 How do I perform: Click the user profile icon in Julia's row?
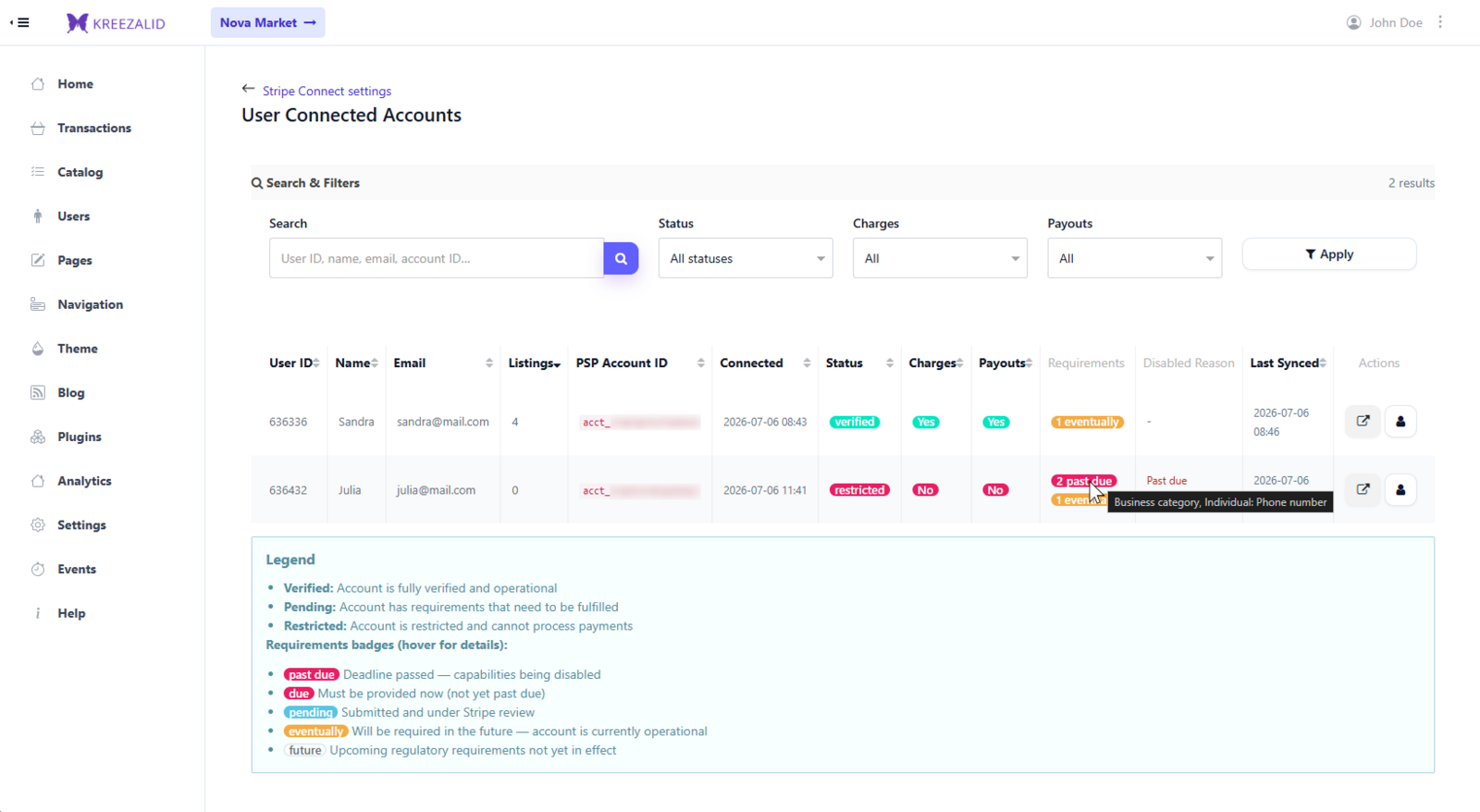(x=1400, y=489)
